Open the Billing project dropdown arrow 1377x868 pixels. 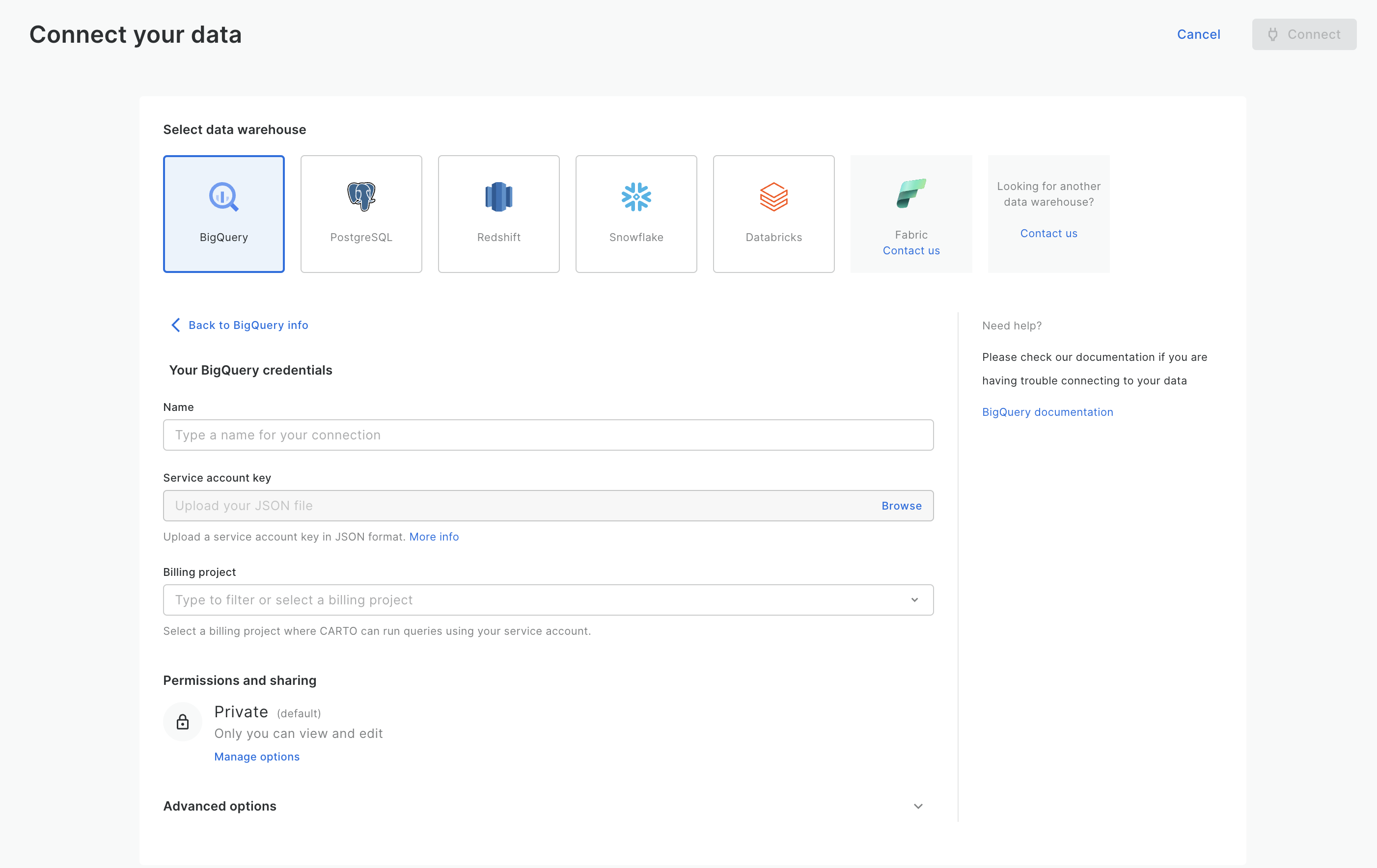(914, 600)
